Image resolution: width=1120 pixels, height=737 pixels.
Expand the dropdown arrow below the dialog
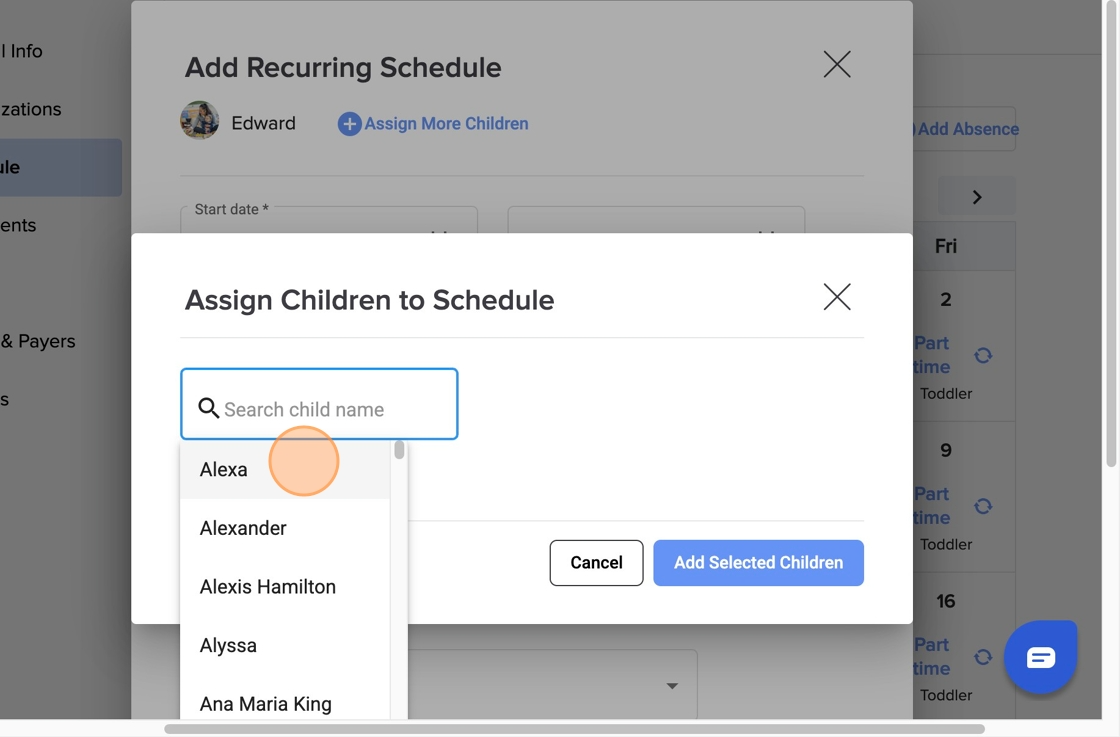(x=671, y=686)
